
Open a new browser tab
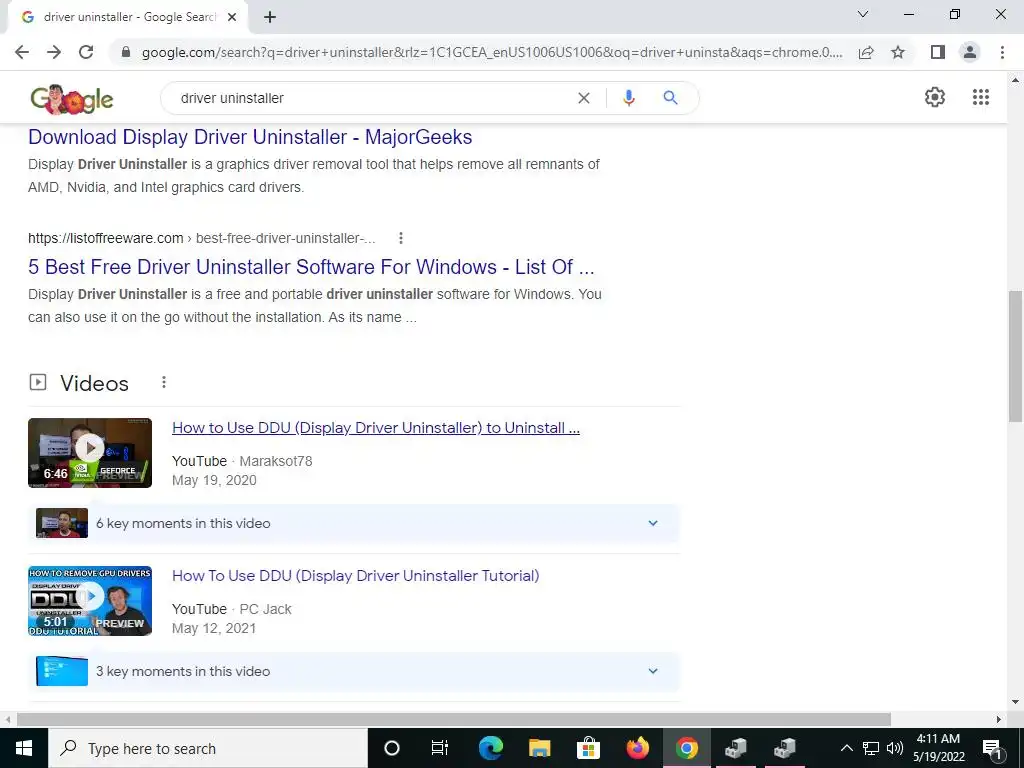tap(270, 17)
